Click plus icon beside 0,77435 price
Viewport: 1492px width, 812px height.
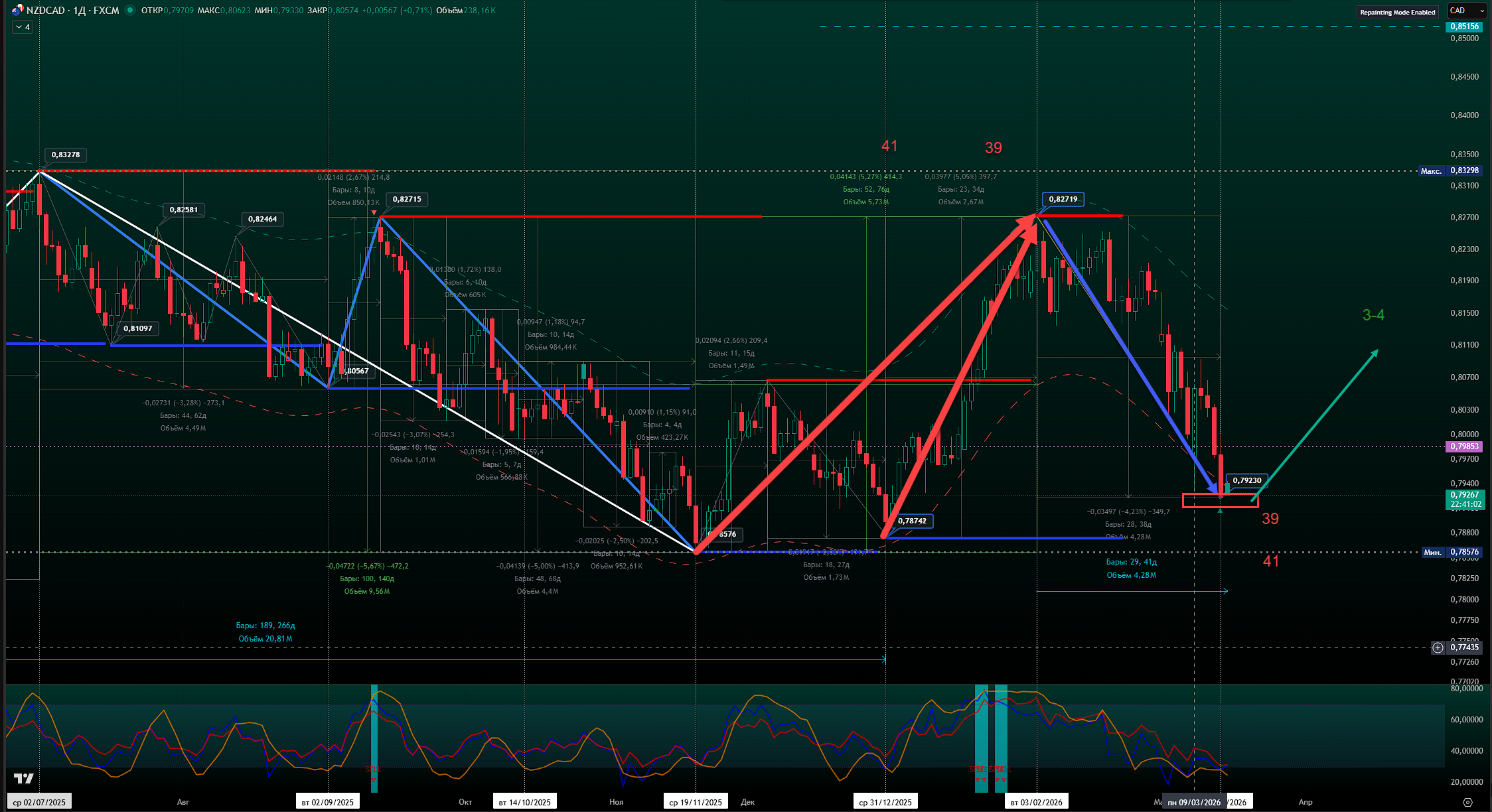click(x=1438, y=647)
